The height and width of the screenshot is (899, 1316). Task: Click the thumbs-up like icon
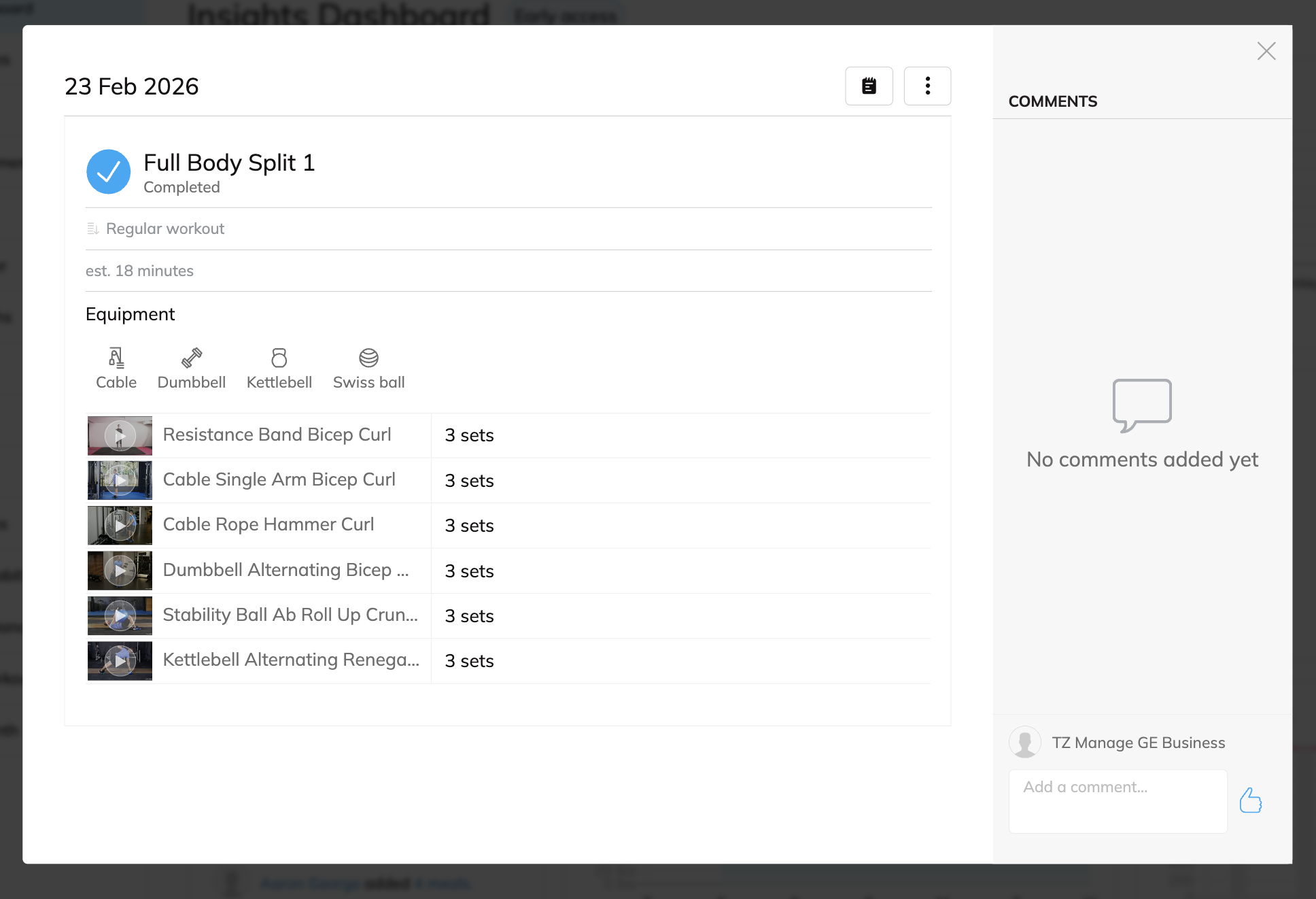coord(1250,800)
